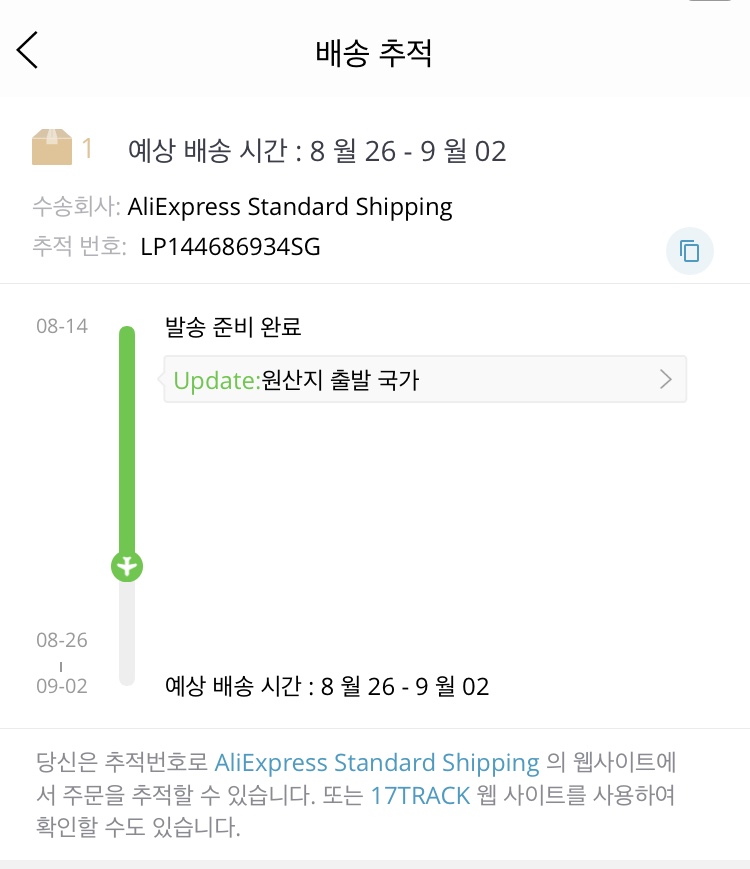Click the gray remaining progress bar segment

pos(127,632)
